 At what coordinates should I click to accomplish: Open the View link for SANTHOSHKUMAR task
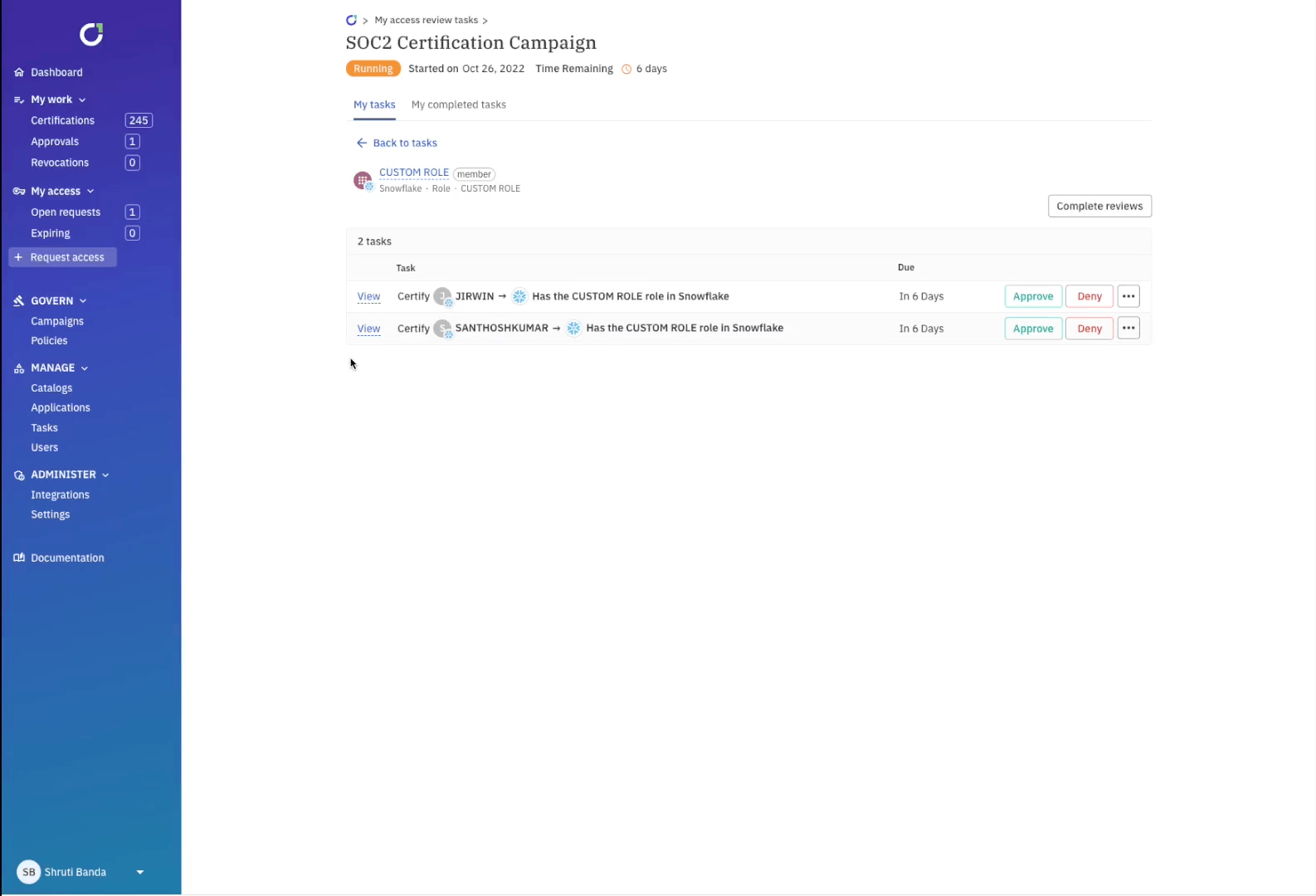[x=368, y=329]
